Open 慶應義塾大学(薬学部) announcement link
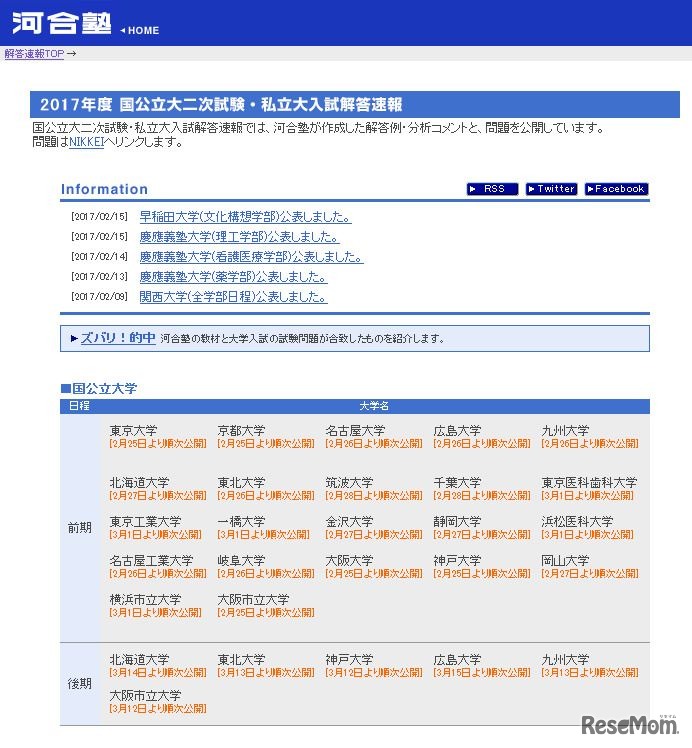This screenshot has width=692, height=748. (233, 277)
